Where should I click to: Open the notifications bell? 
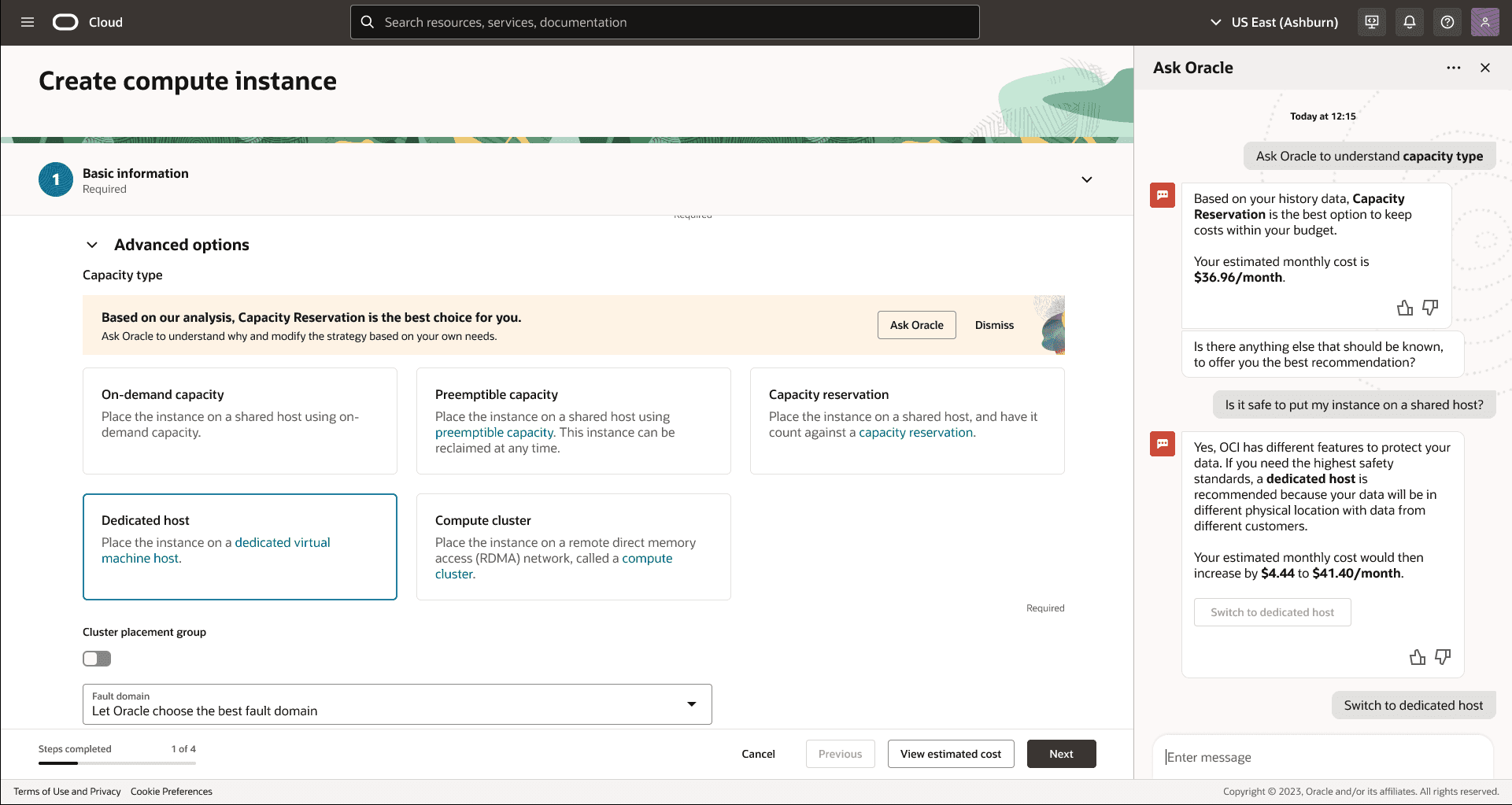pyautogui.click(x=1410, y=22)
